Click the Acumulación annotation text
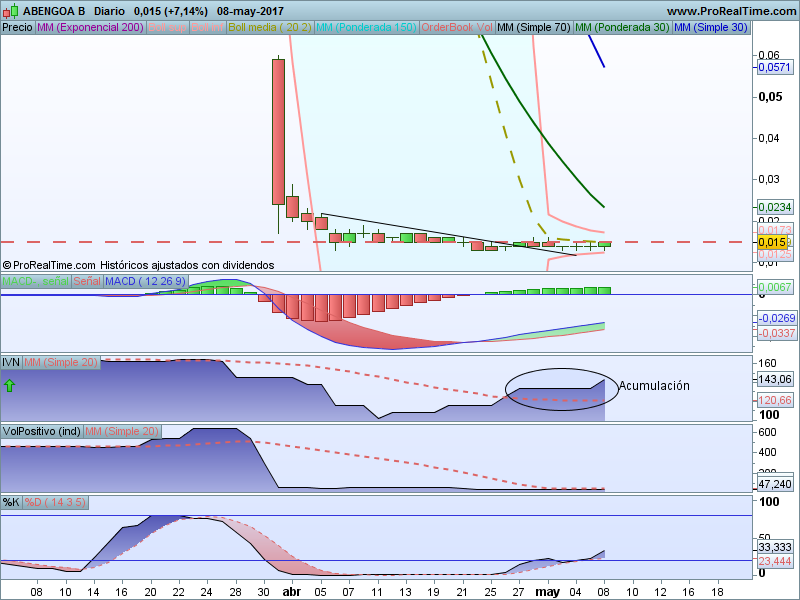 point(654,386)
